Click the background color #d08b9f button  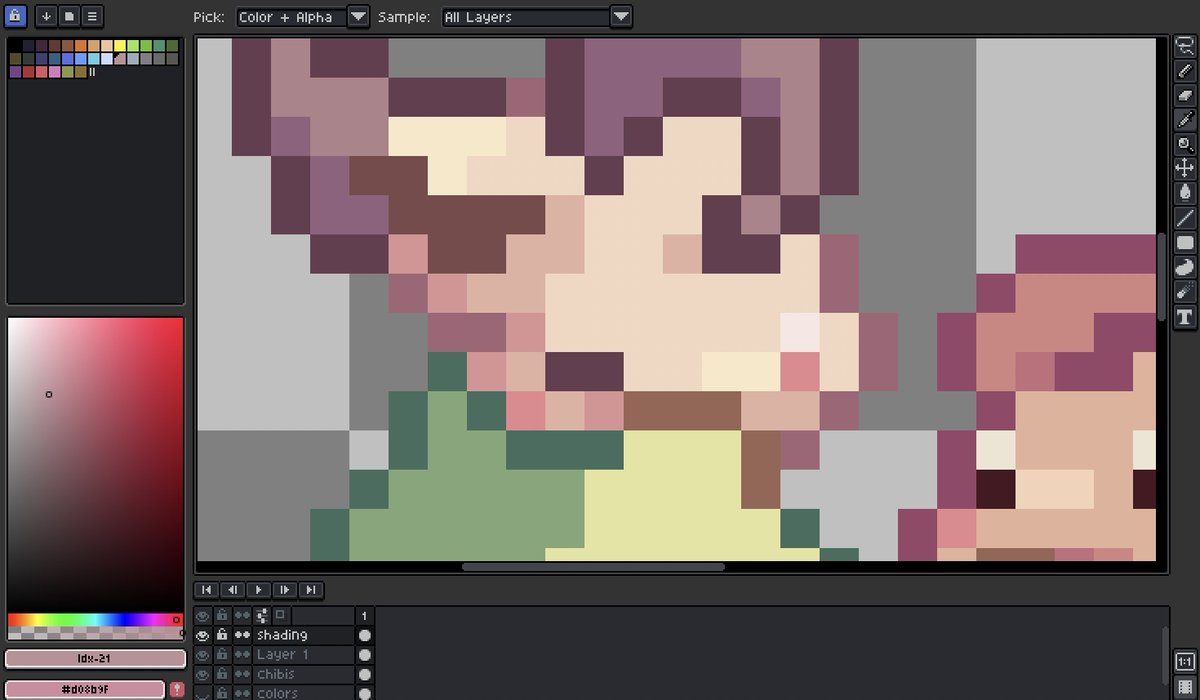click(x=85, y=689)
